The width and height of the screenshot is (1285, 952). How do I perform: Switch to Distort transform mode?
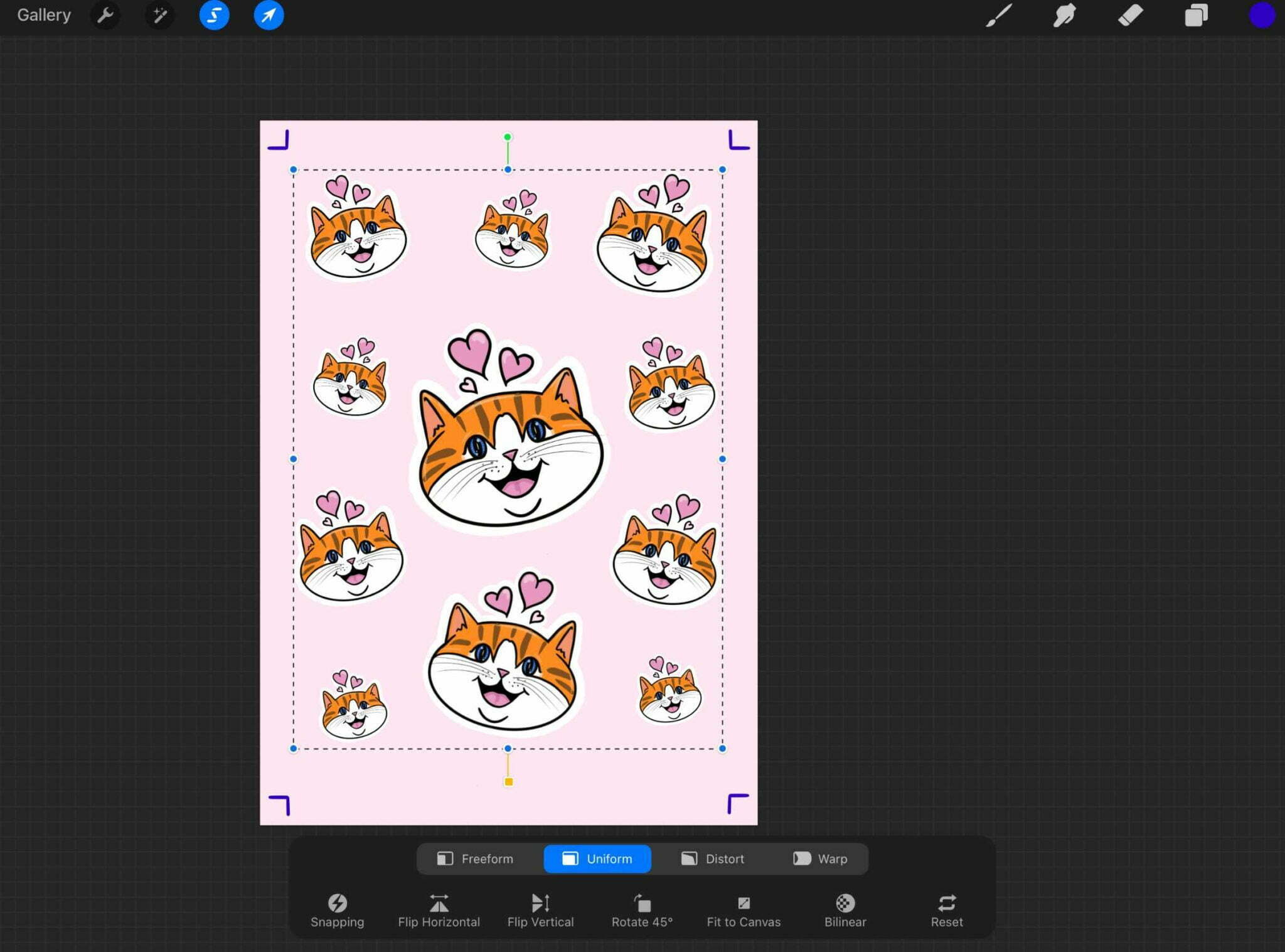pos(712,858)
